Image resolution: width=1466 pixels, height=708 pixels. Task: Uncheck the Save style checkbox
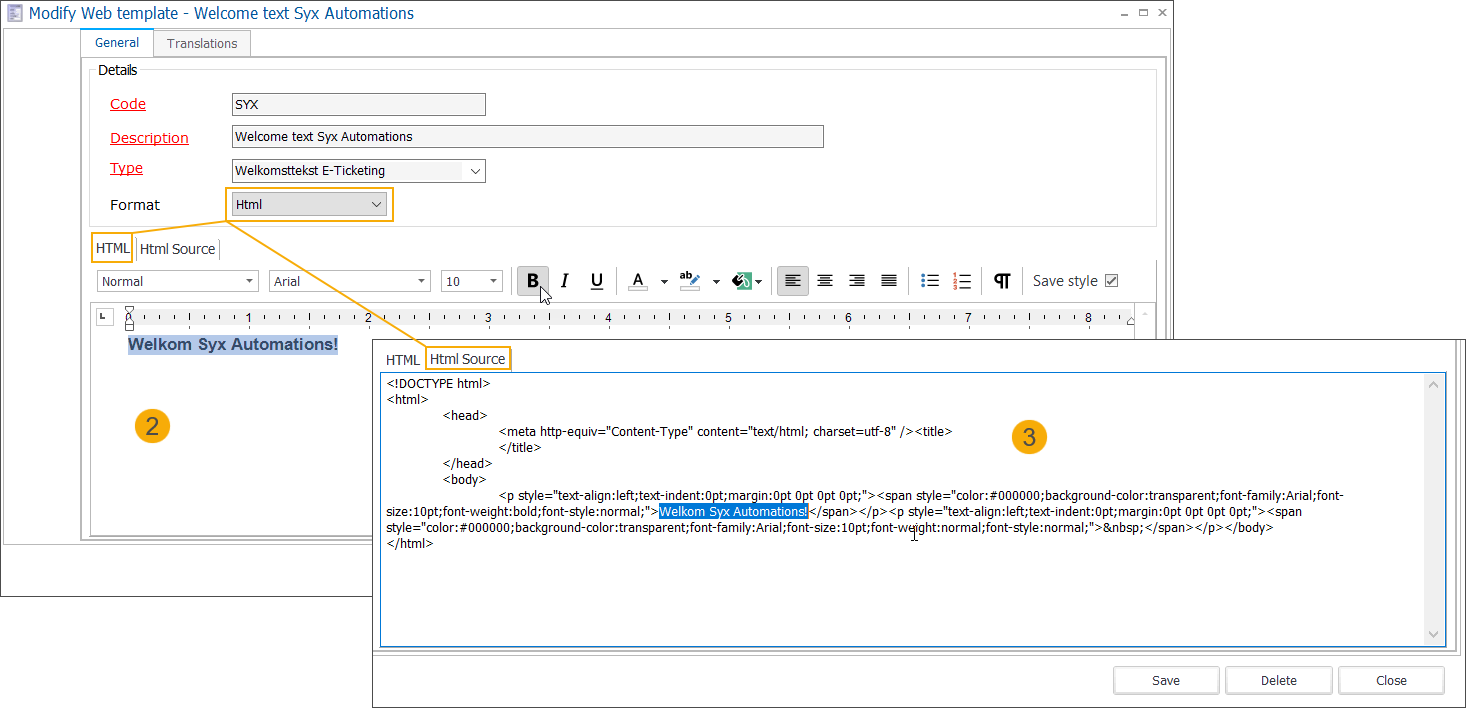click(1112, 280)
